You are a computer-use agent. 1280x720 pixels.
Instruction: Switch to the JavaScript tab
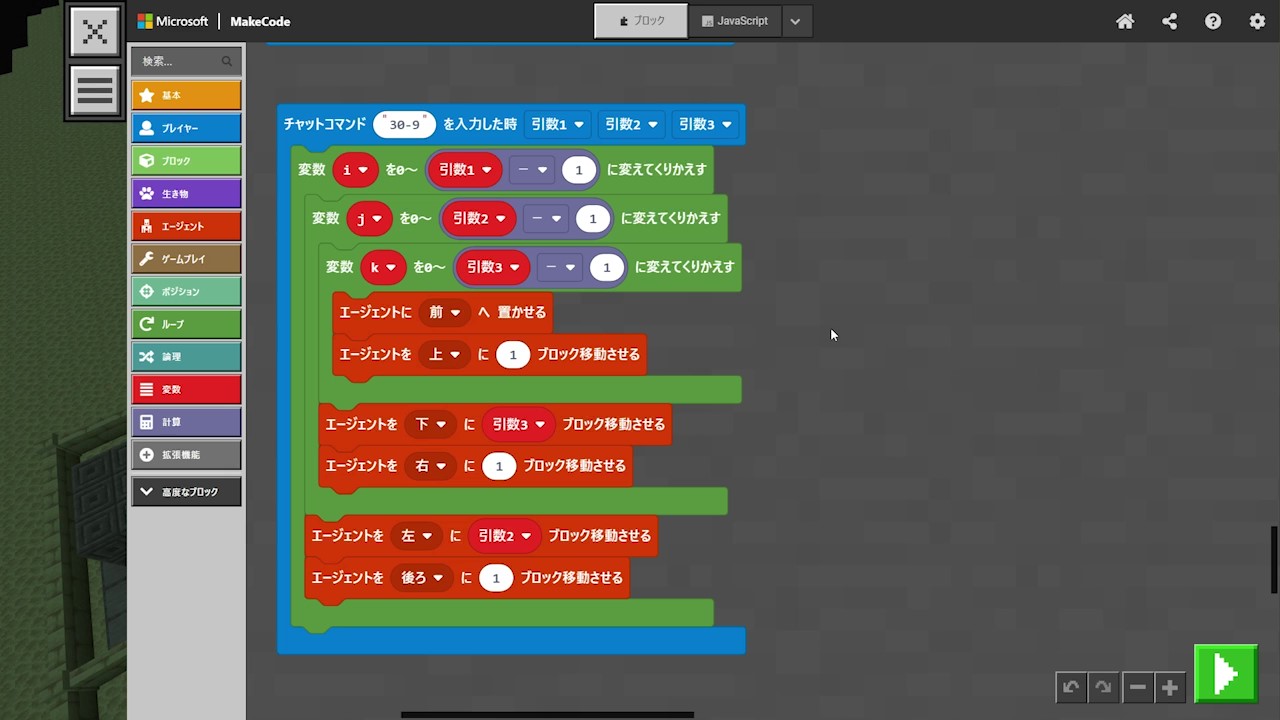click(735, 21)
